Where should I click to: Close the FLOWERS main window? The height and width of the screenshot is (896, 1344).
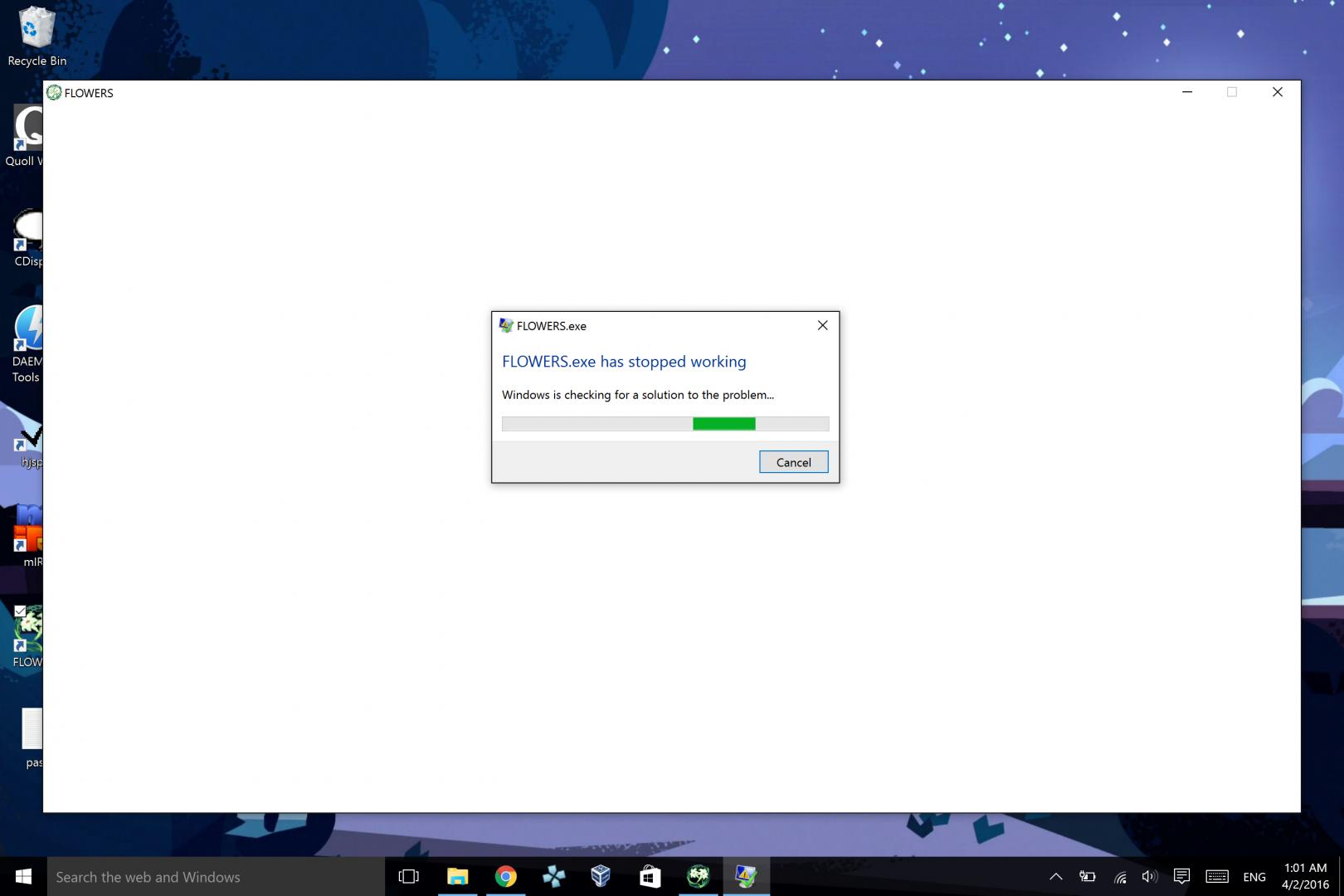tap(1278, 92)
